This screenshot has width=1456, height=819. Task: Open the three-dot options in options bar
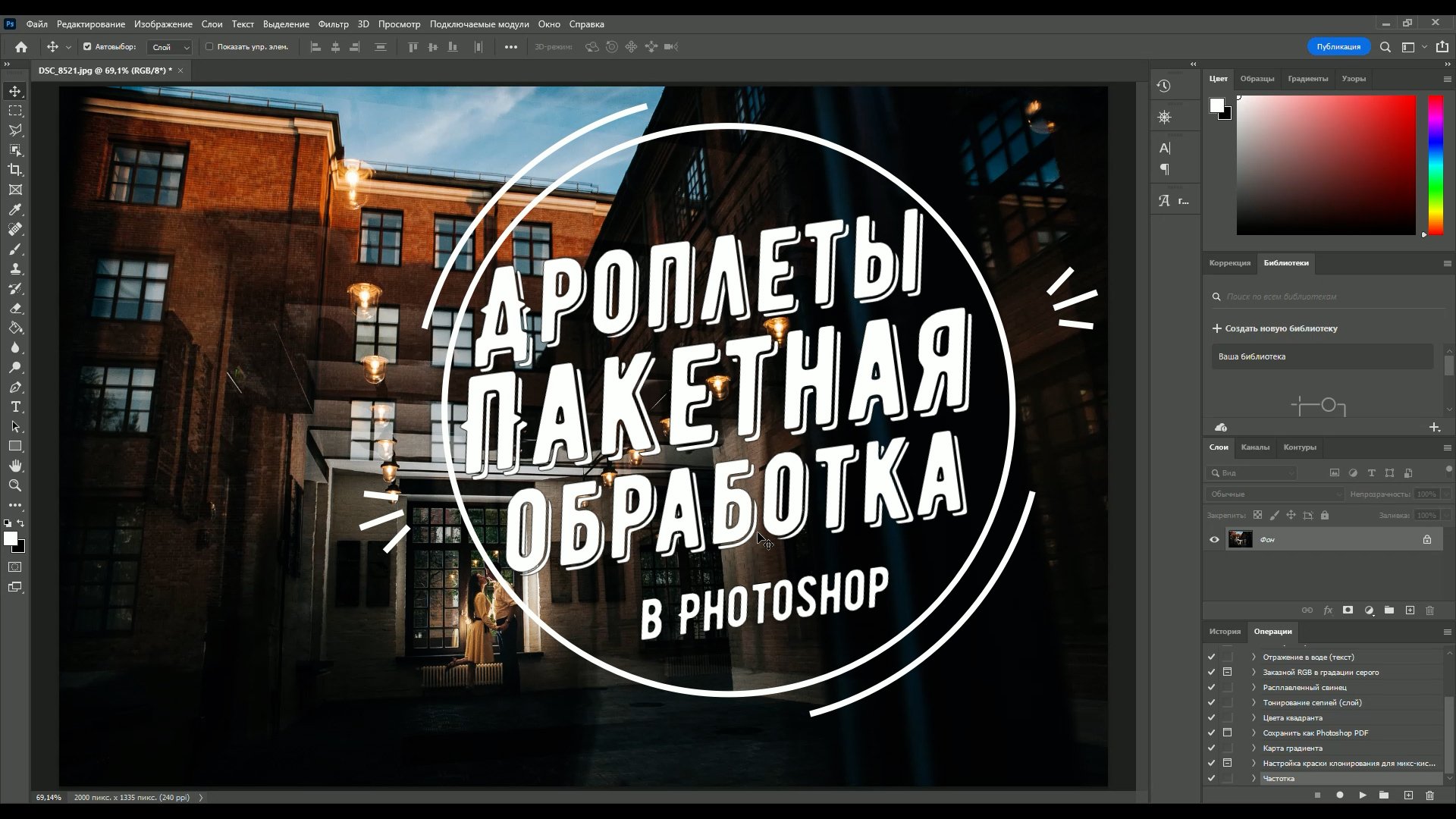511,47
